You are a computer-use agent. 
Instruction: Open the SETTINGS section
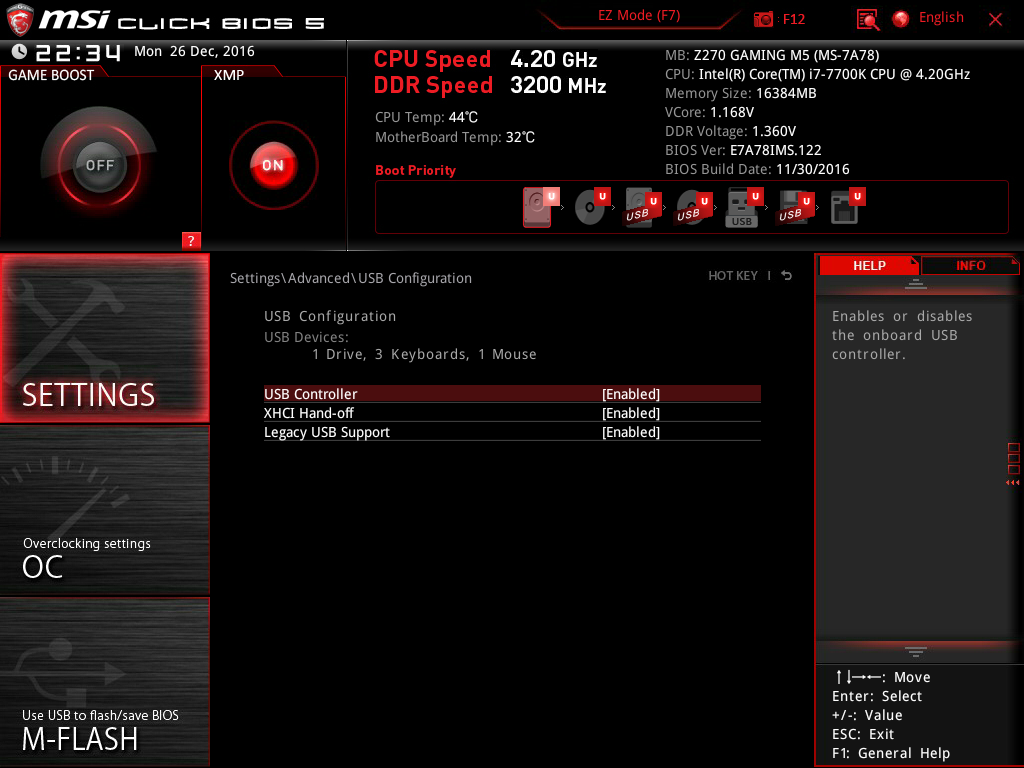tap(104, 338)
